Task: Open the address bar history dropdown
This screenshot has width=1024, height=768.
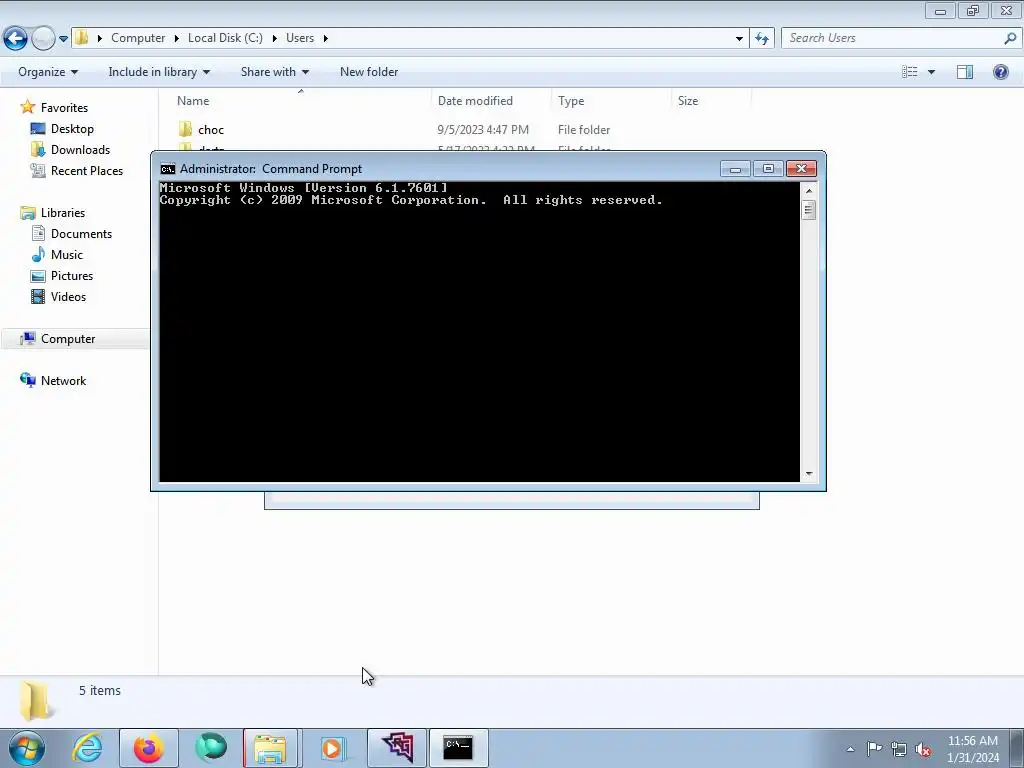Action: (x=739, y=39)
